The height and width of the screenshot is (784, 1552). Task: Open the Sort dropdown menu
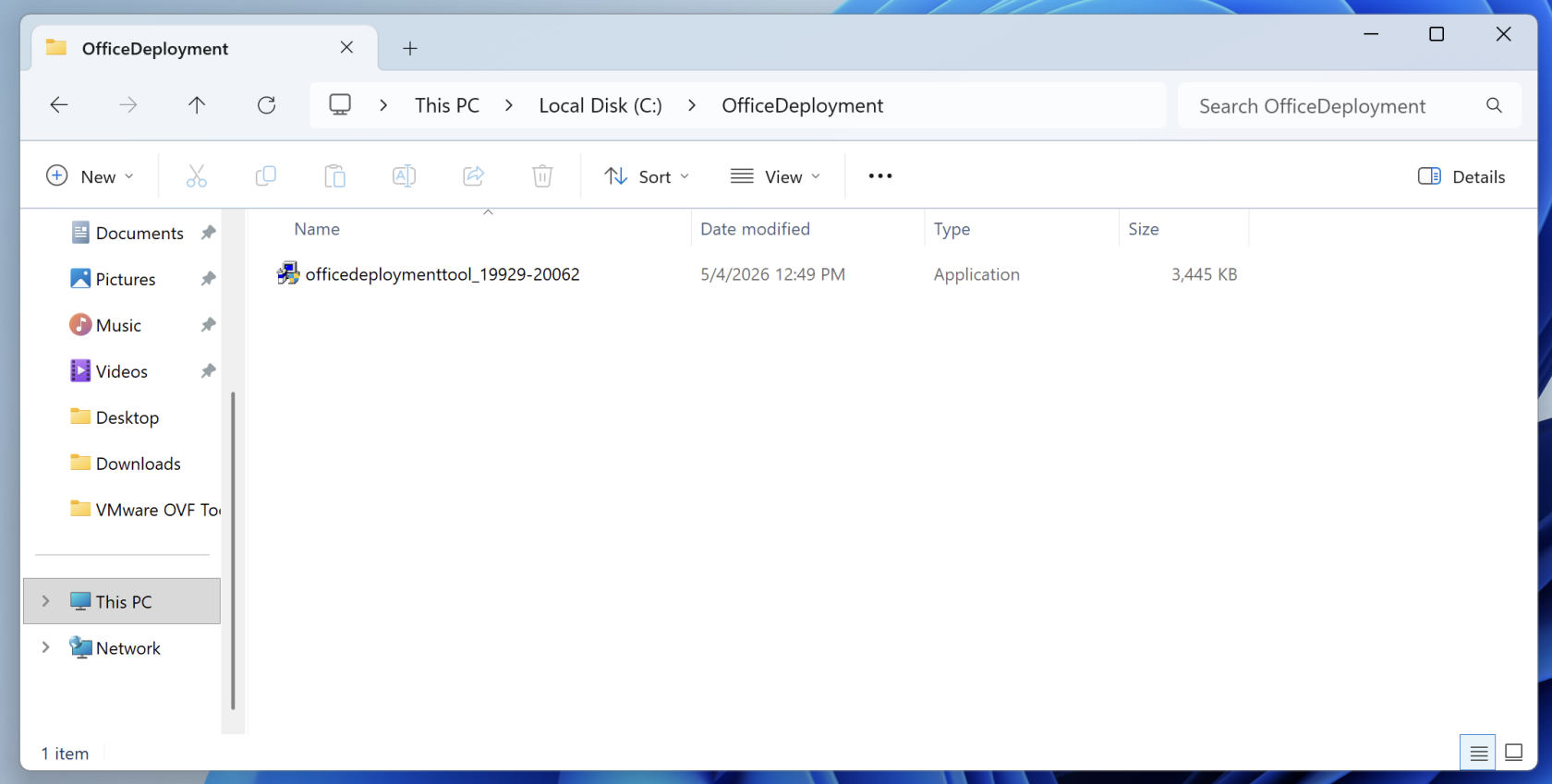tap(647, 176)
